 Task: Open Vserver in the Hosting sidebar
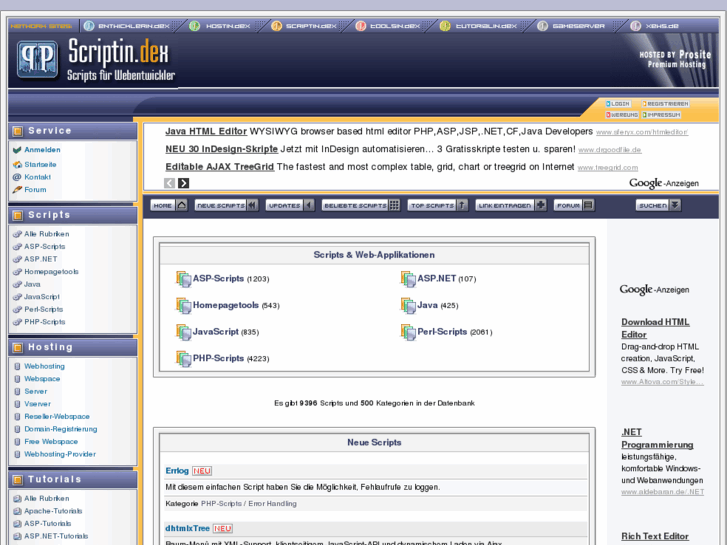pos(38,404)
